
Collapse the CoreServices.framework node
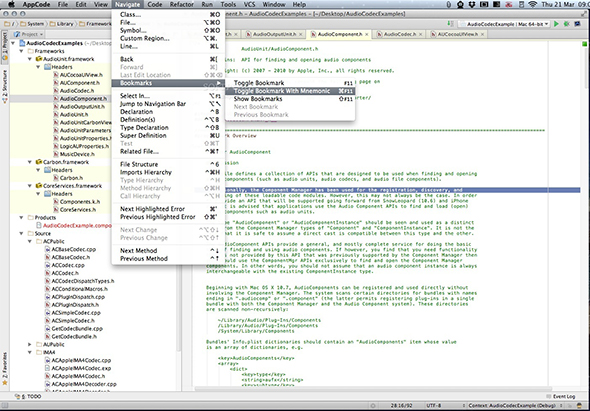tap(30, 186)
